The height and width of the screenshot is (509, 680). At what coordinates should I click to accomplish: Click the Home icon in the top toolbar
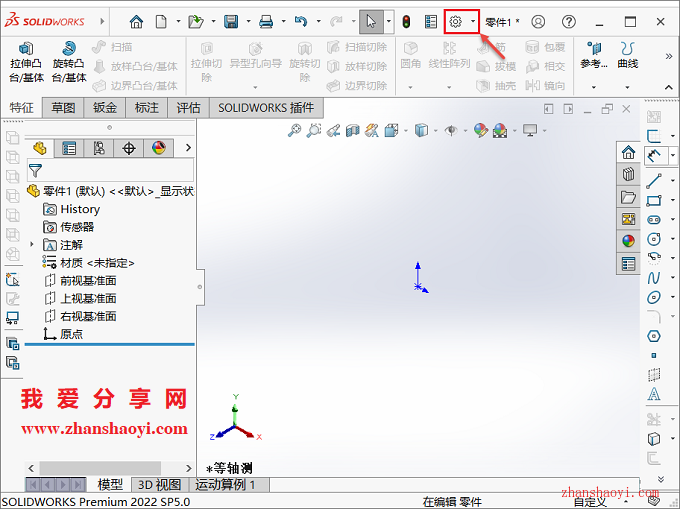136,21
